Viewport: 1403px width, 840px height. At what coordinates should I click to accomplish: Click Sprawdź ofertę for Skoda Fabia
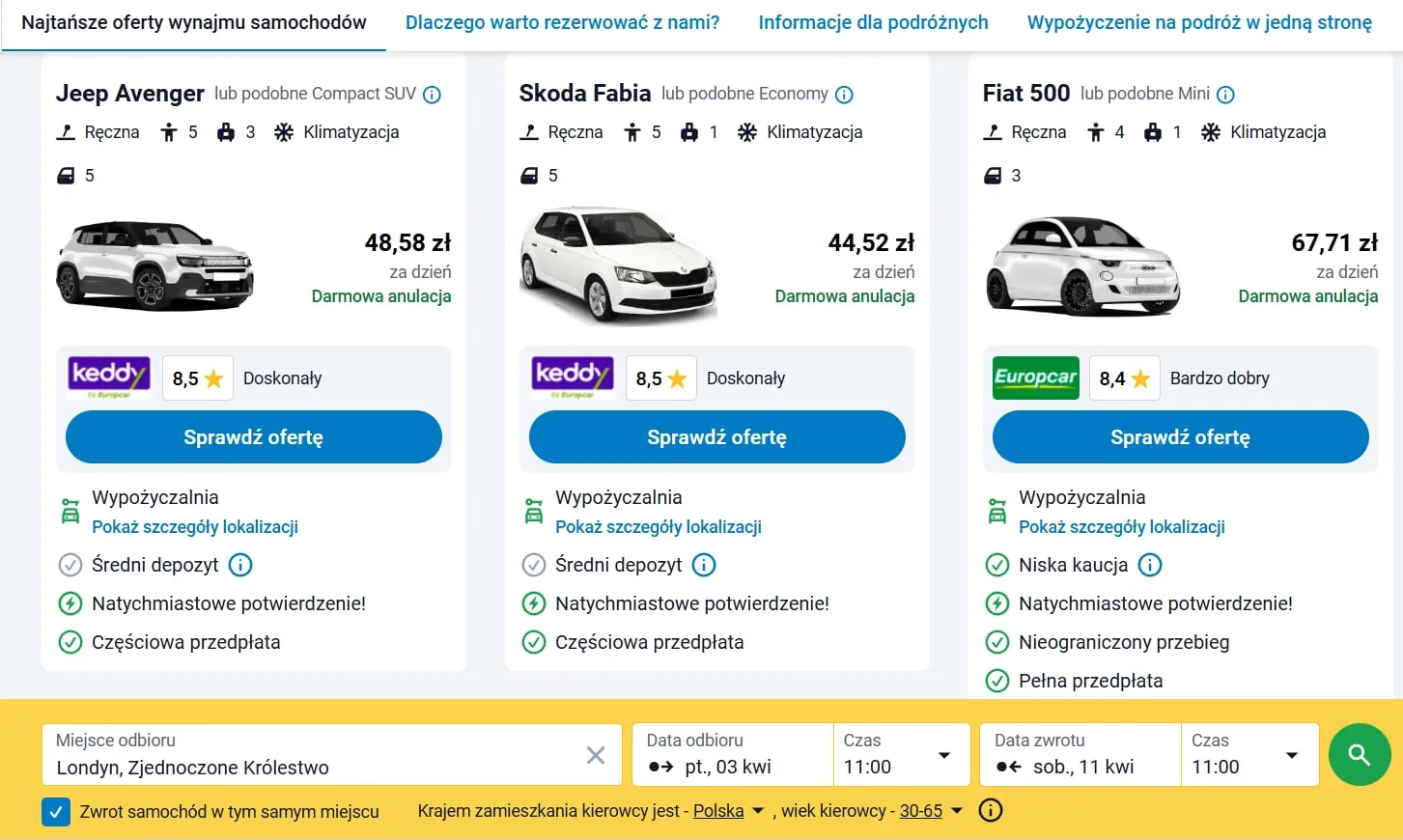point(716,436)
